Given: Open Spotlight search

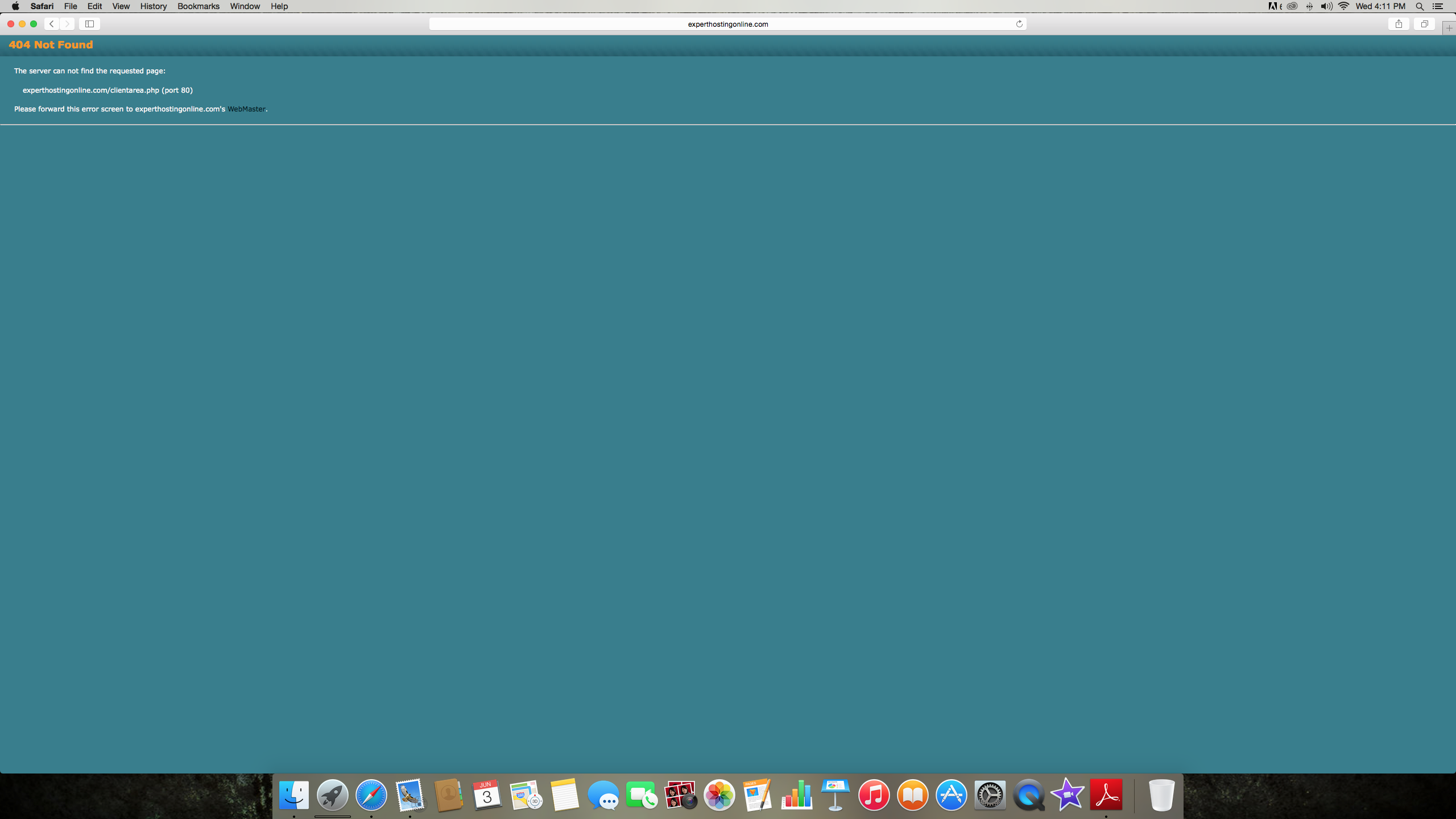Looking at the screenshot, I should click(x=1420, y=6).
